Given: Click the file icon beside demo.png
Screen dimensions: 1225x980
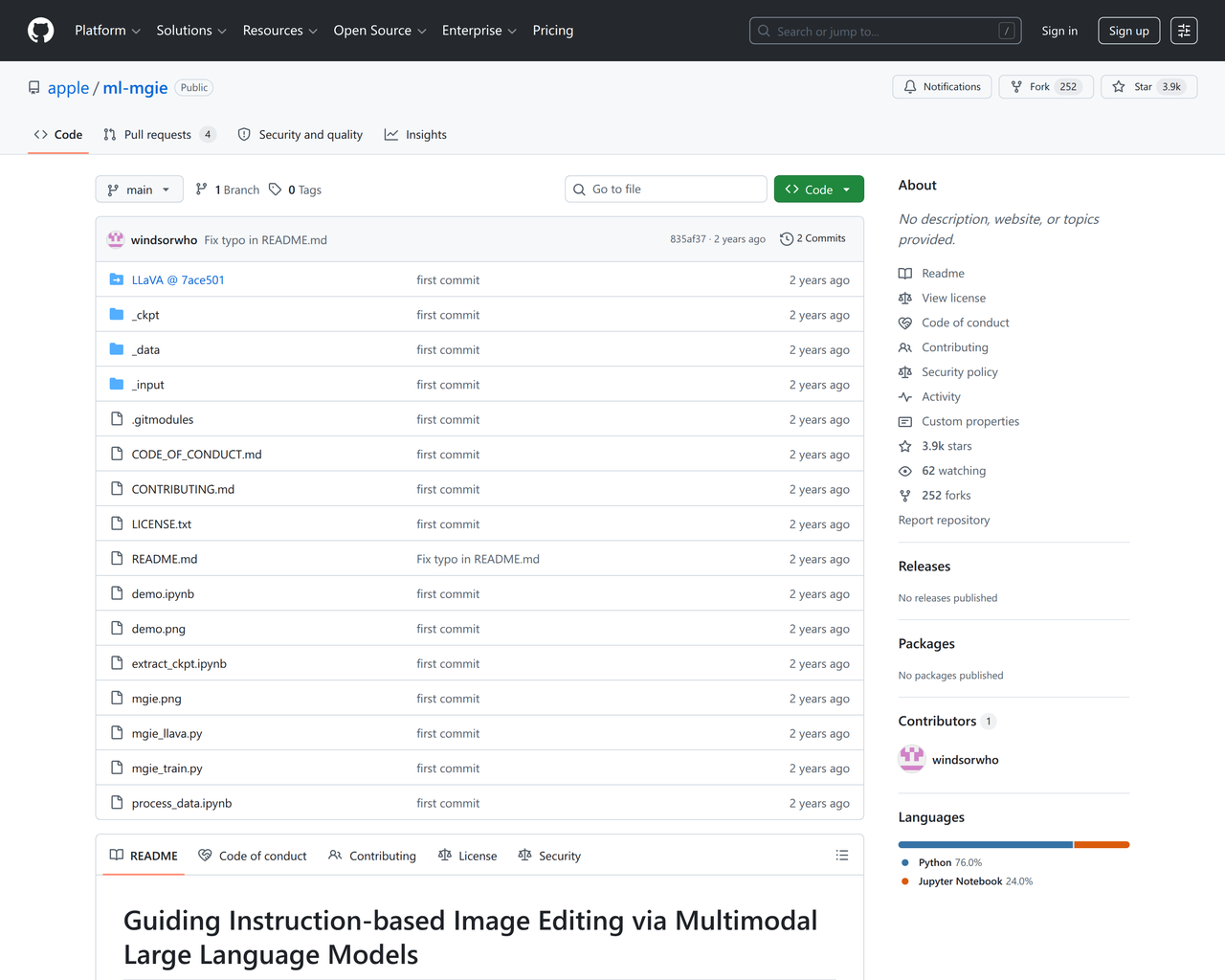Looking at the screenshot, I should tap(117, 629).
